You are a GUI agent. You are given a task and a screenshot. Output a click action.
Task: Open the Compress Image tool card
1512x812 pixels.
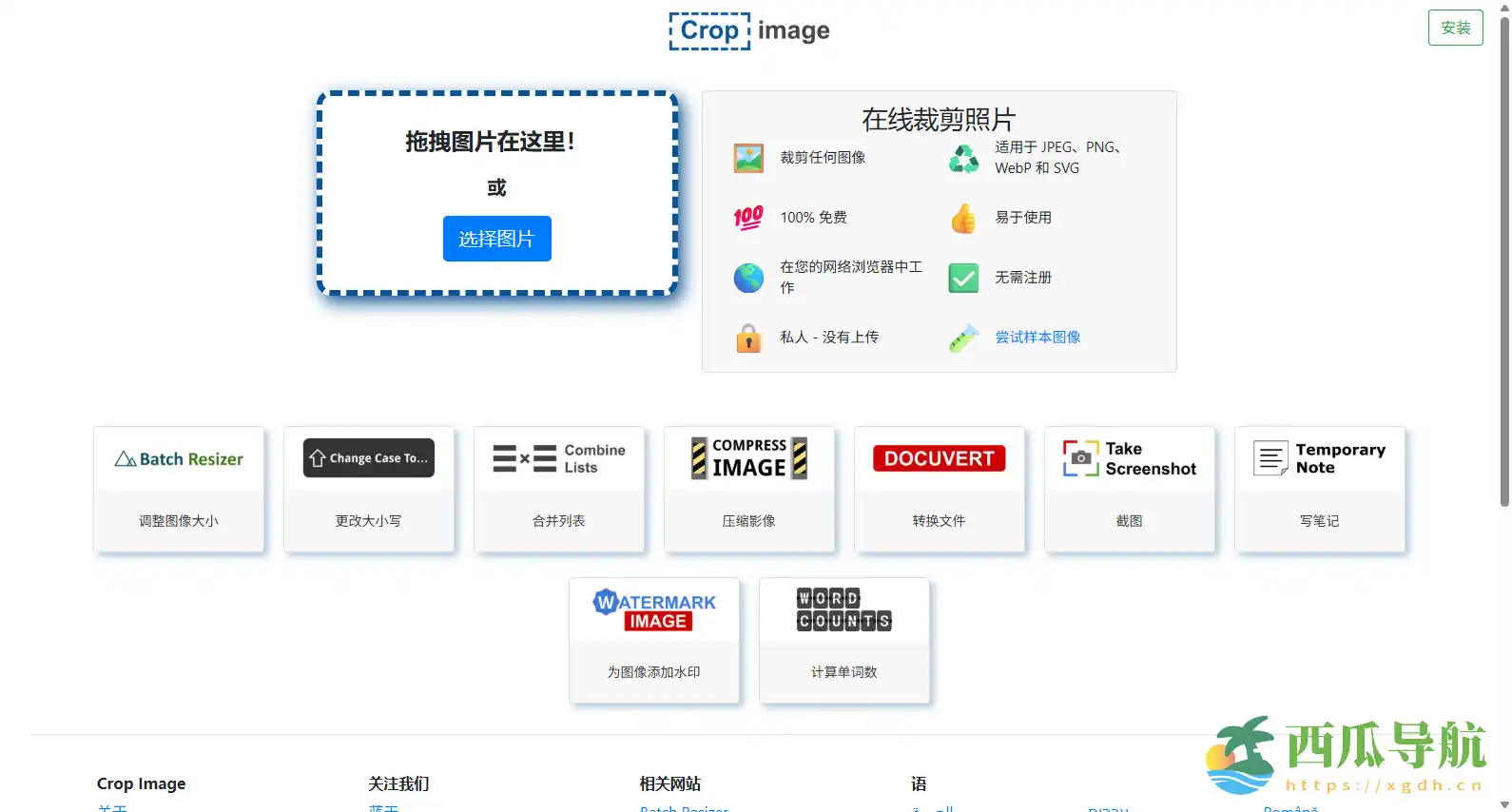[x=749, y=489]
